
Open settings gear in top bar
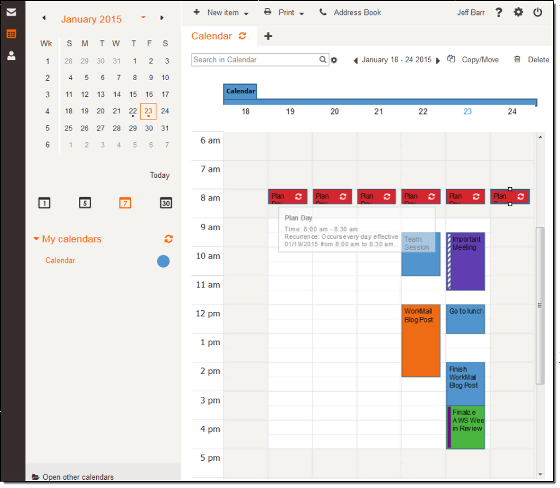pyautogui.click(x=518, y=12)
